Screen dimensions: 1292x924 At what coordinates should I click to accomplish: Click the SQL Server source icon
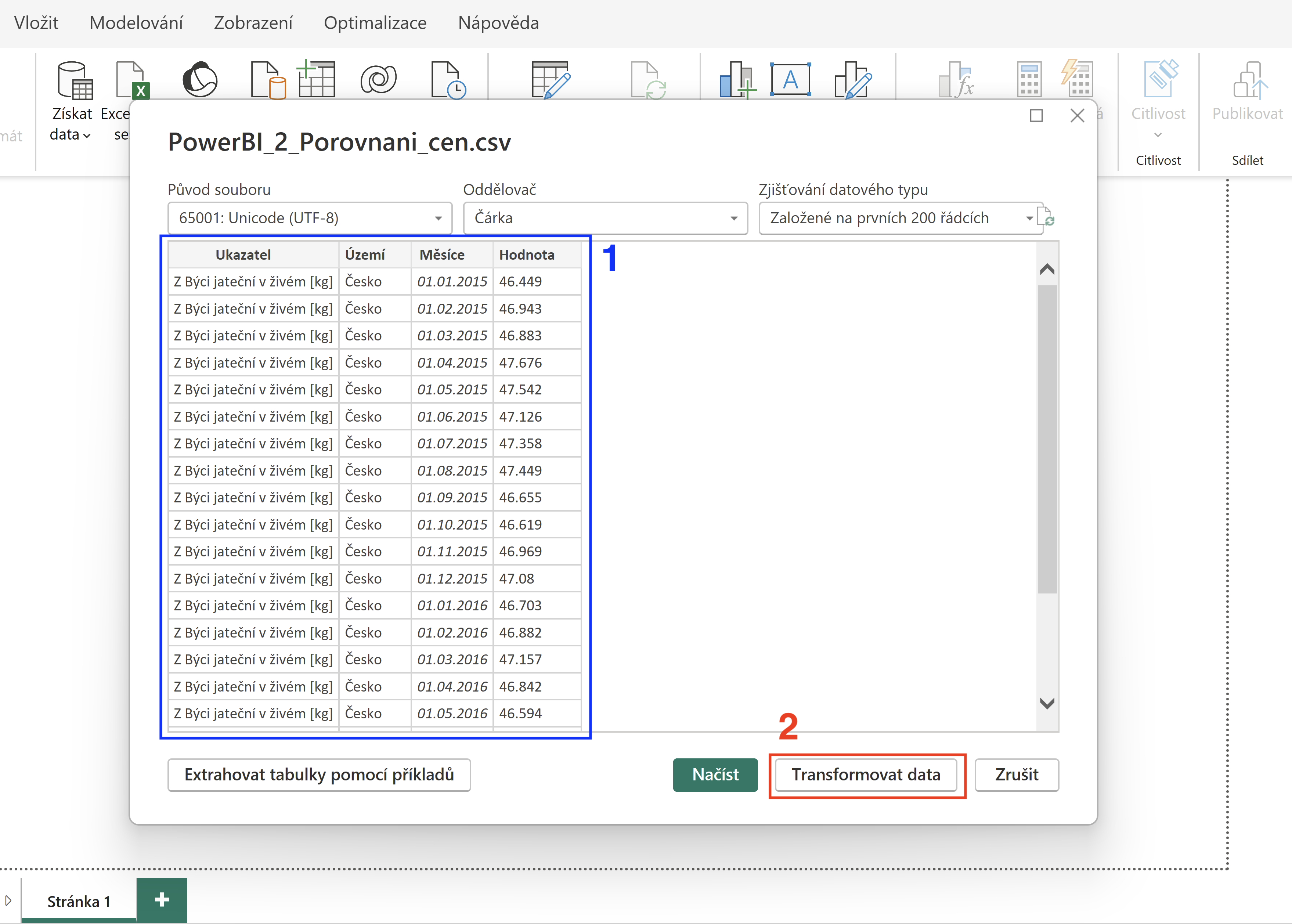(268, 80)
